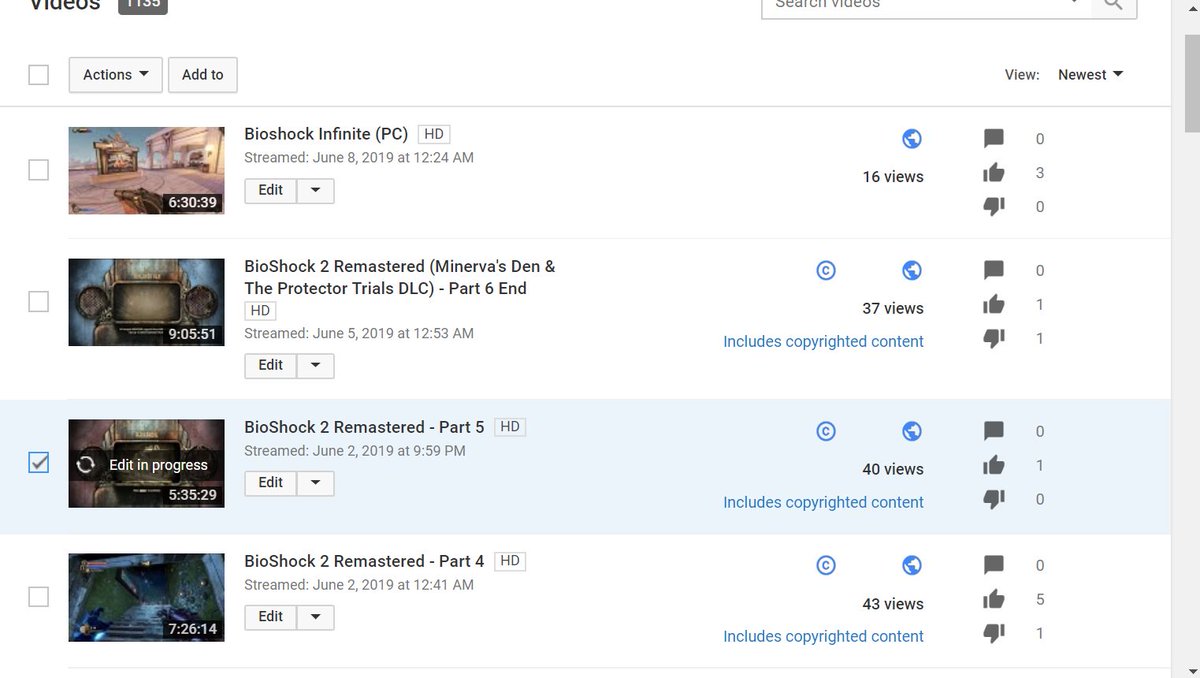This screenshot has height=678, width=1200.
Task: Click 'Streamed: June 8, 2019 at 12:24 AM'
Action: 359,157
